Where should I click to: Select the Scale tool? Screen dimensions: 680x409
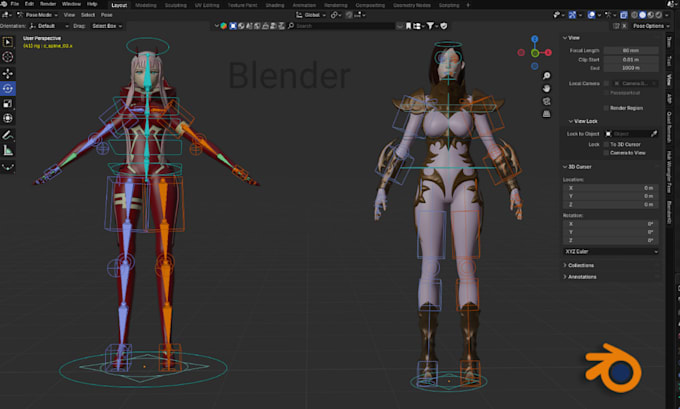8,104
